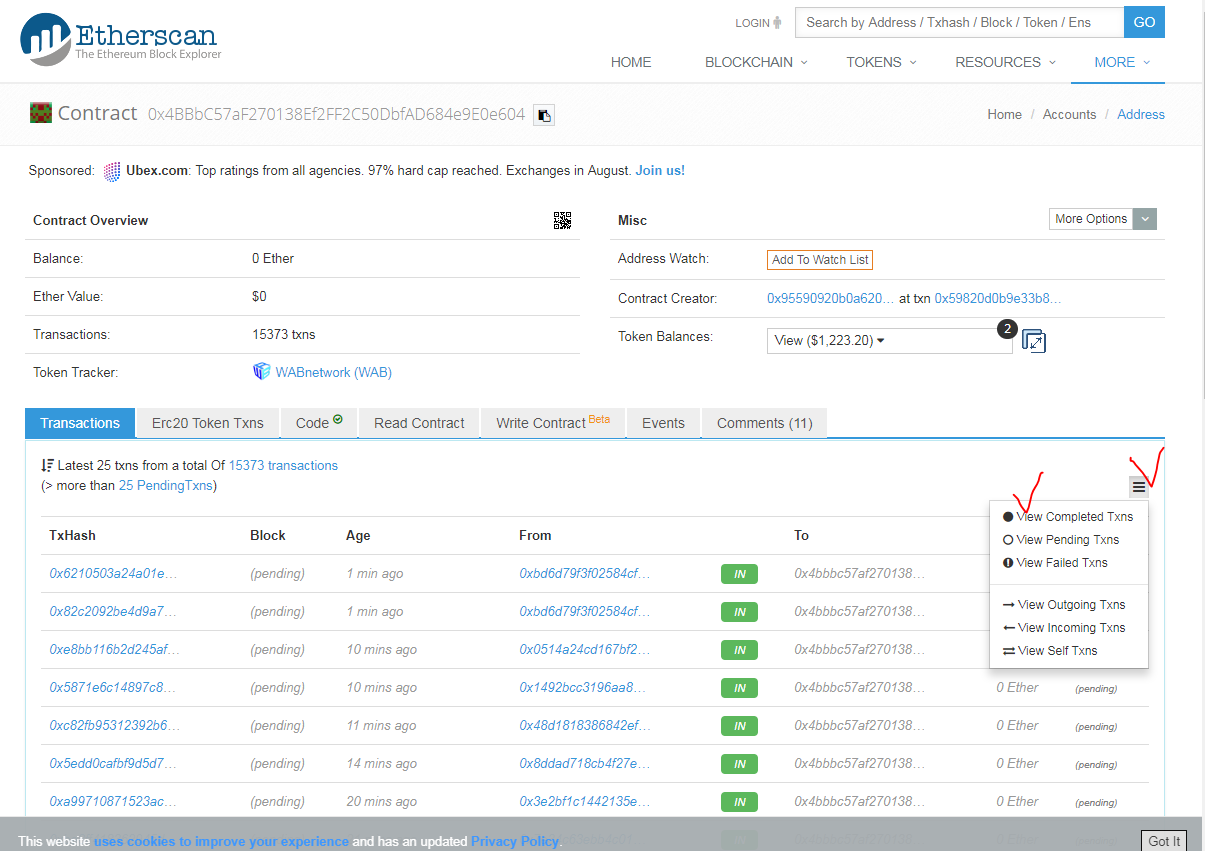Click the Home breadcrumb link
Image resolution: width=1205 pixels, height=851 pixels.
pos(1005,114)
